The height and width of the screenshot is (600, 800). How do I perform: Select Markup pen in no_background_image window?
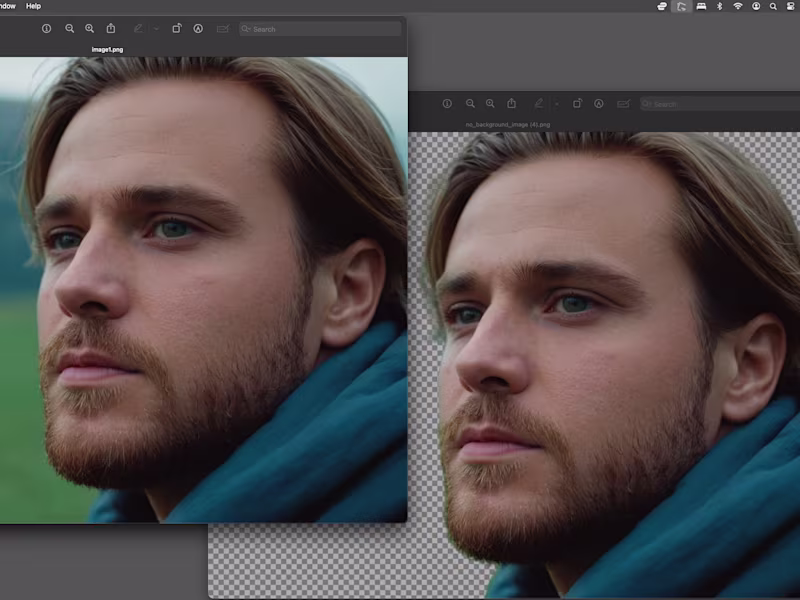[538, 104]
